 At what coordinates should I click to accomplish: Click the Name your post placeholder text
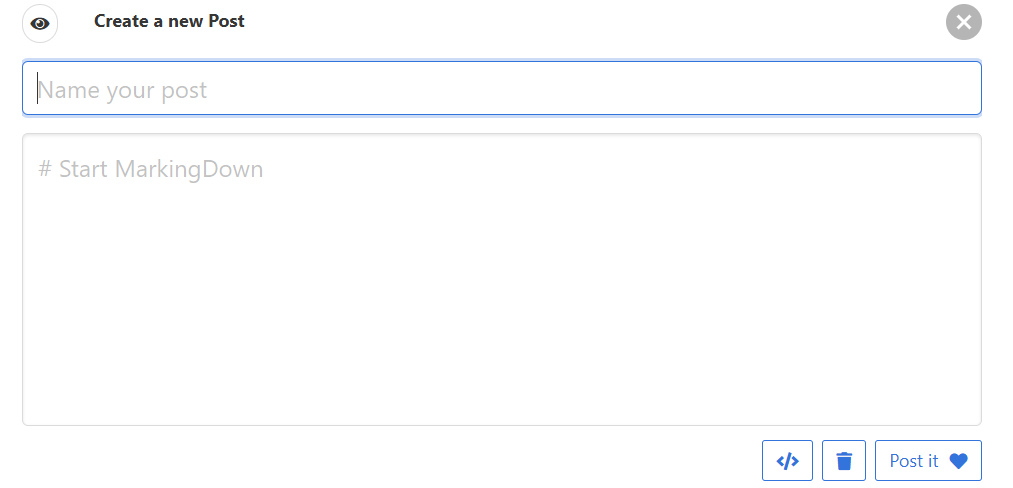click(122, 90)
